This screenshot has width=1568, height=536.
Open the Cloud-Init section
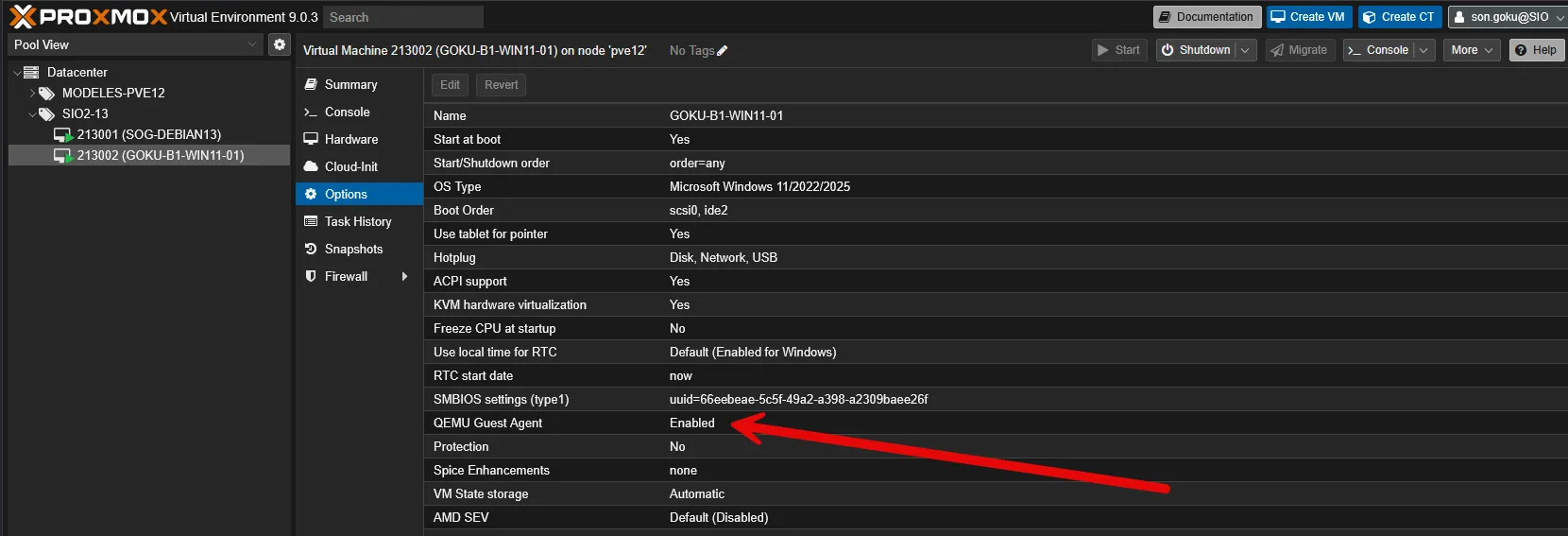pyautogui.click(x=350, y=166)
